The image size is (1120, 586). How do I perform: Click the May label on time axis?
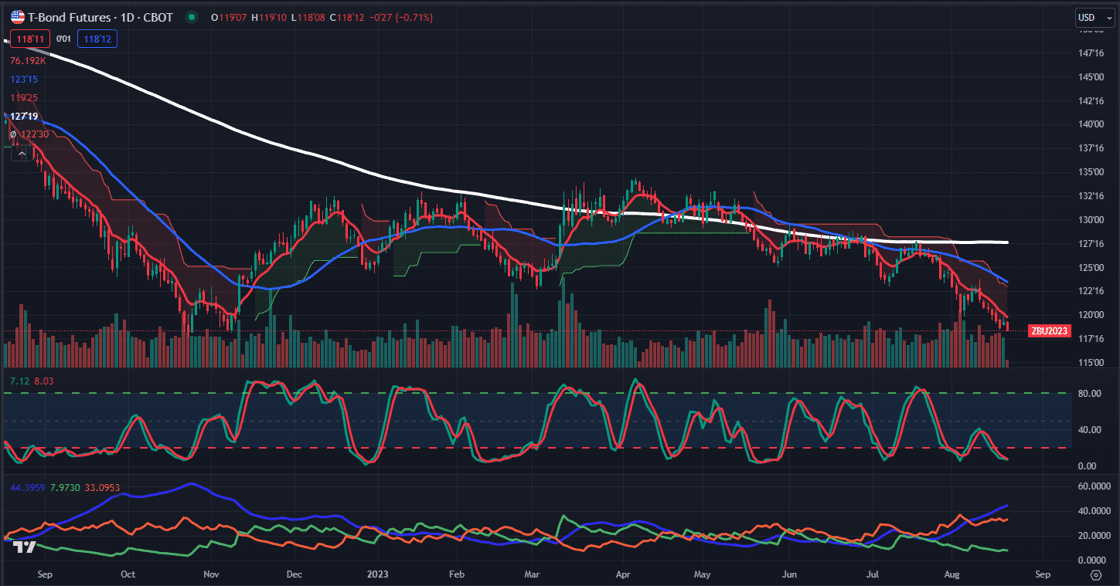click(702, 575)
